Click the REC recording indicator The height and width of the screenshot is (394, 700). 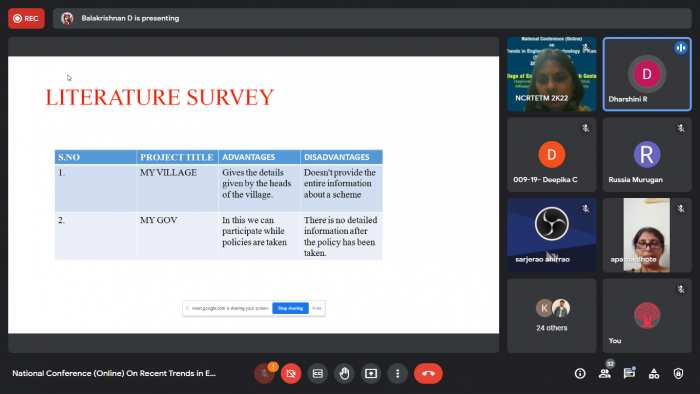[26, 18]
